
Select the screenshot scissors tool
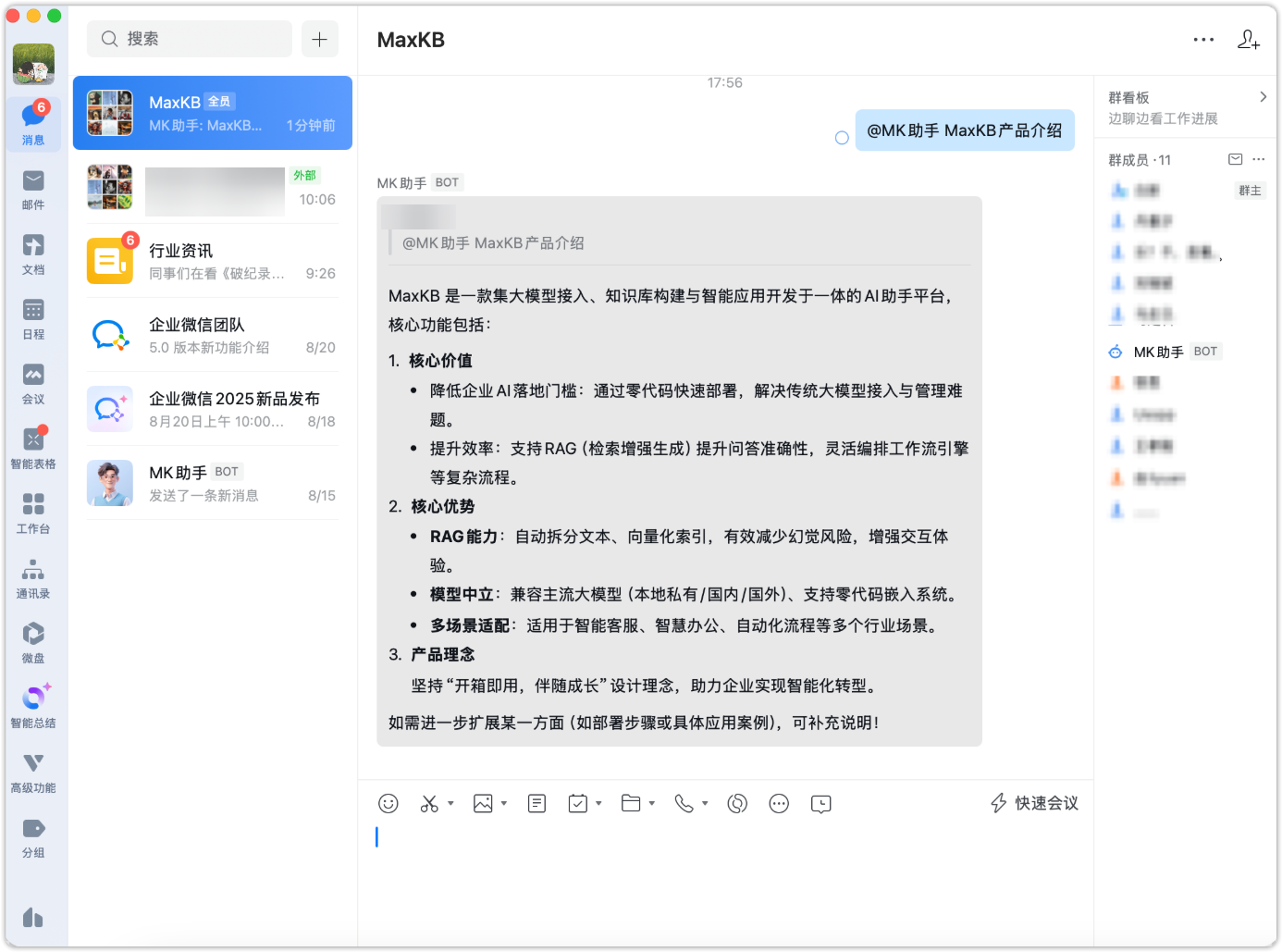[x=431, y=803]
